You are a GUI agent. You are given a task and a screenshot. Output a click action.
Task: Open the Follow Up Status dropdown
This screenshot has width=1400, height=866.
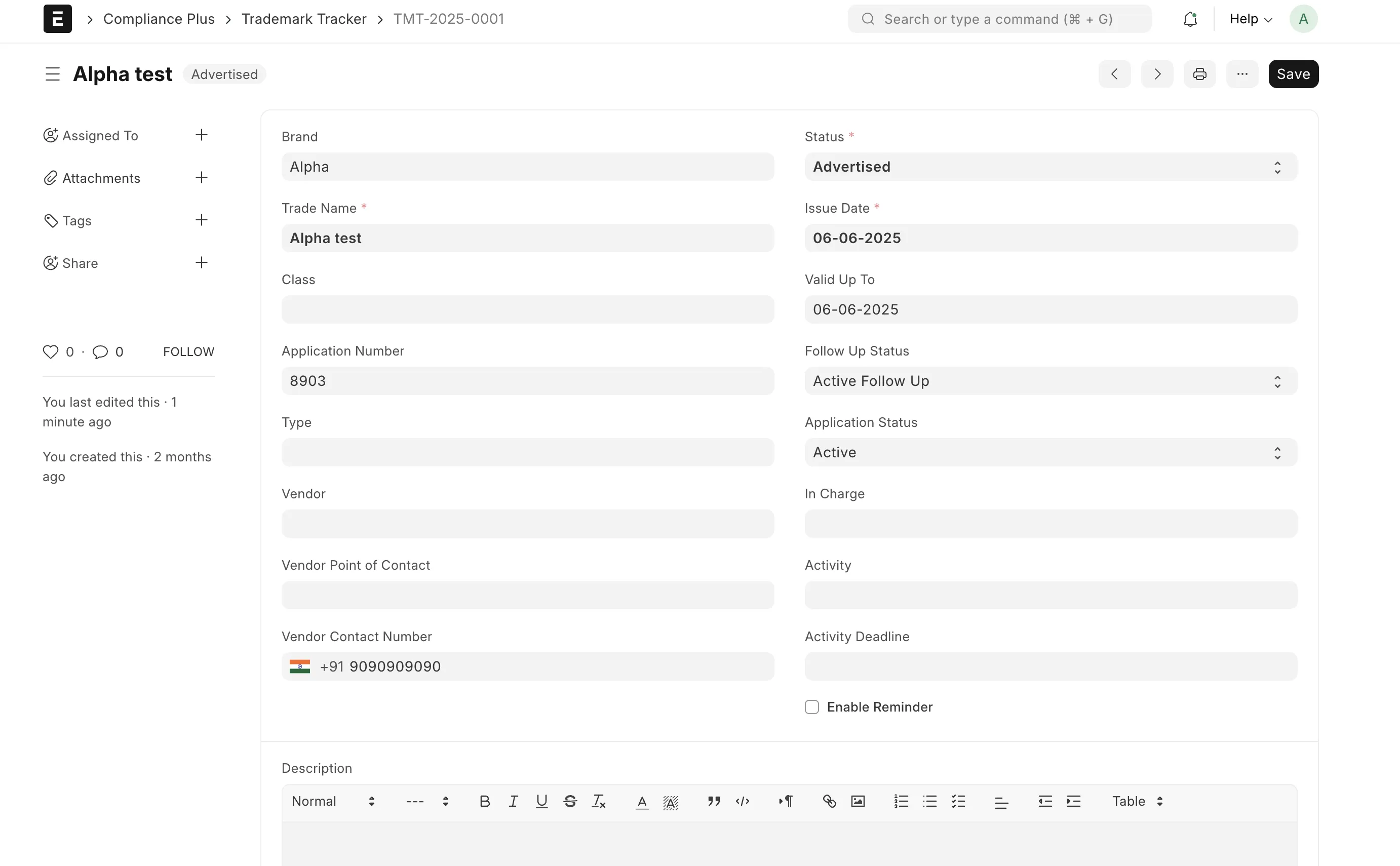click(1051, 381)
